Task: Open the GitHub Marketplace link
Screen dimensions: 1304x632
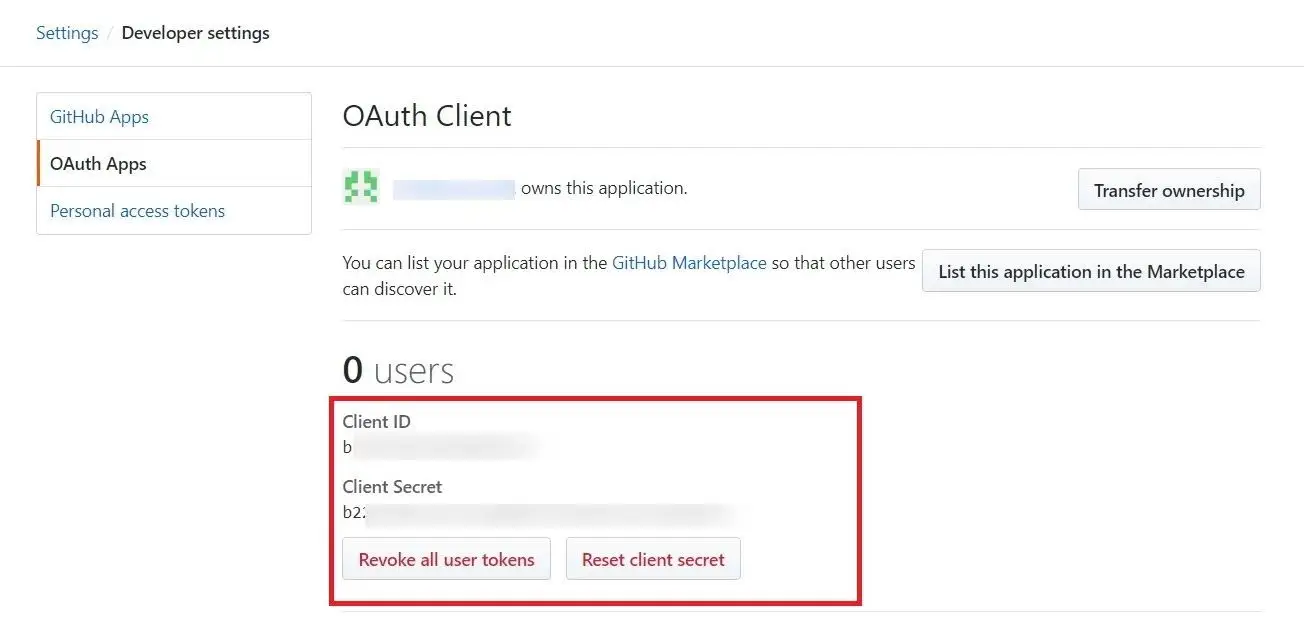Action: click(689, 262)
